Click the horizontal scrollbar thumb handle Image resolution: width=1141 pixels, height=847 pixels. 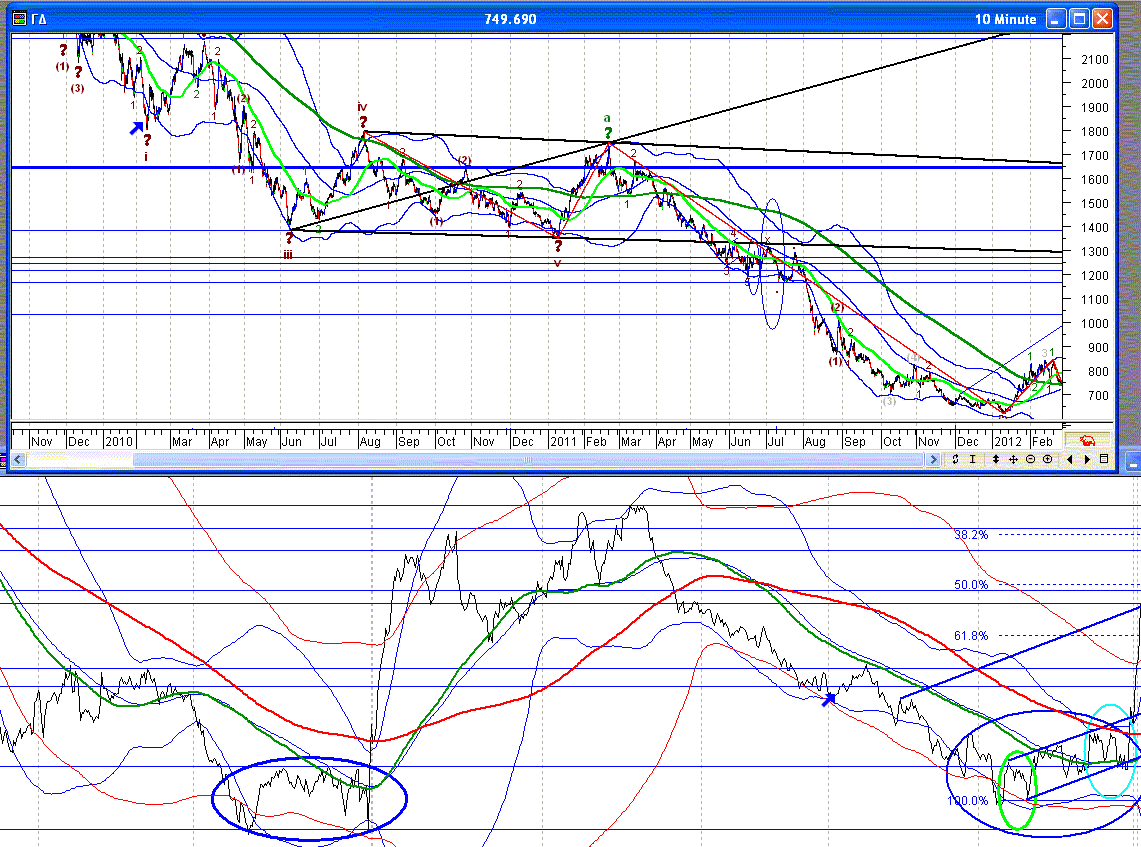pos(528,459)
